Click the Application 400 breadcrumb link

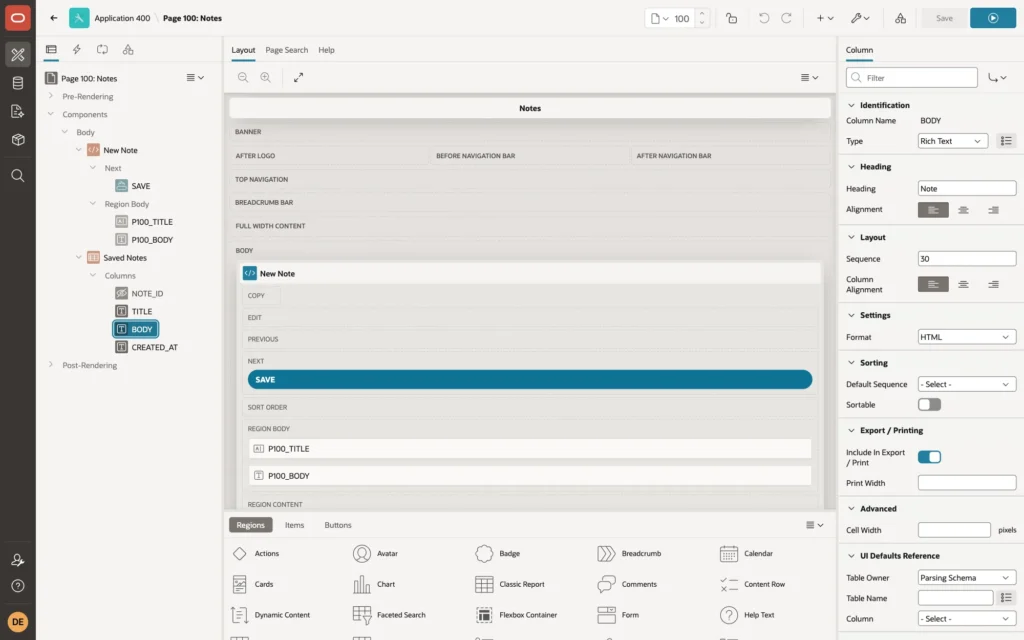(x=122, y=18)
